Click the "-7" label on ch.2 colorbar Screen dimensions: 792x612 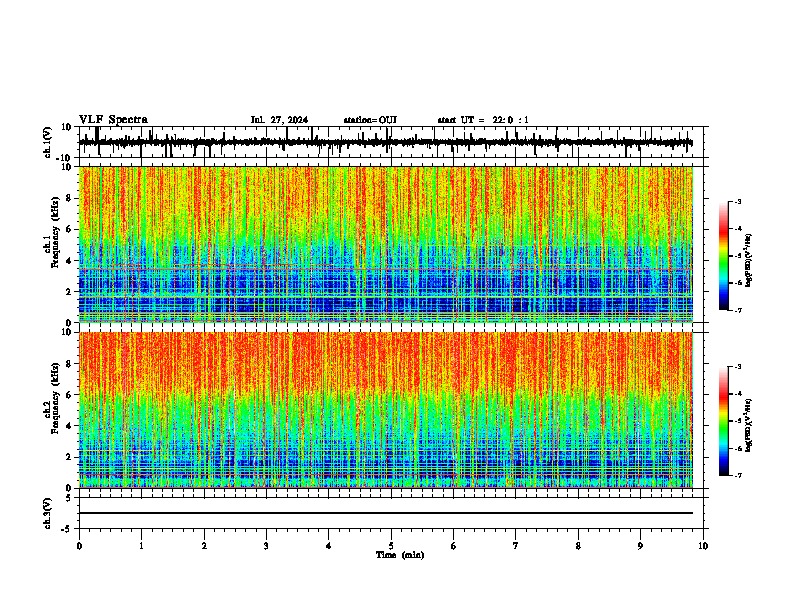click(738, 476)
